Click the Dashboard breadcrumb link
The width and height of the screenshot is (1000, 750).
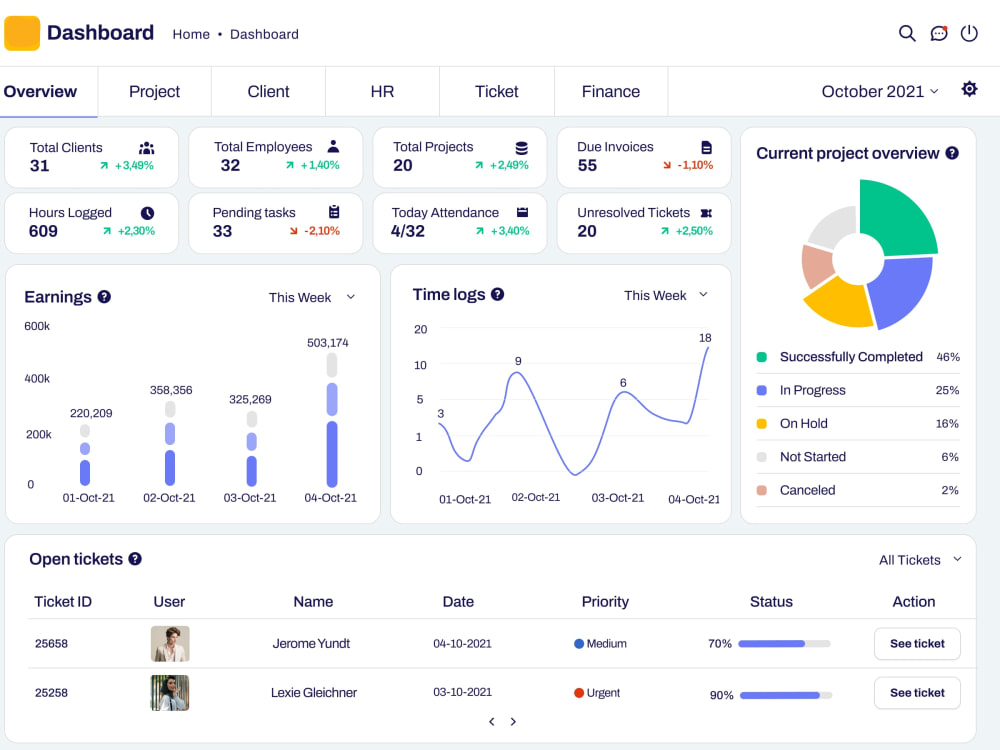[x=264, y=34]
